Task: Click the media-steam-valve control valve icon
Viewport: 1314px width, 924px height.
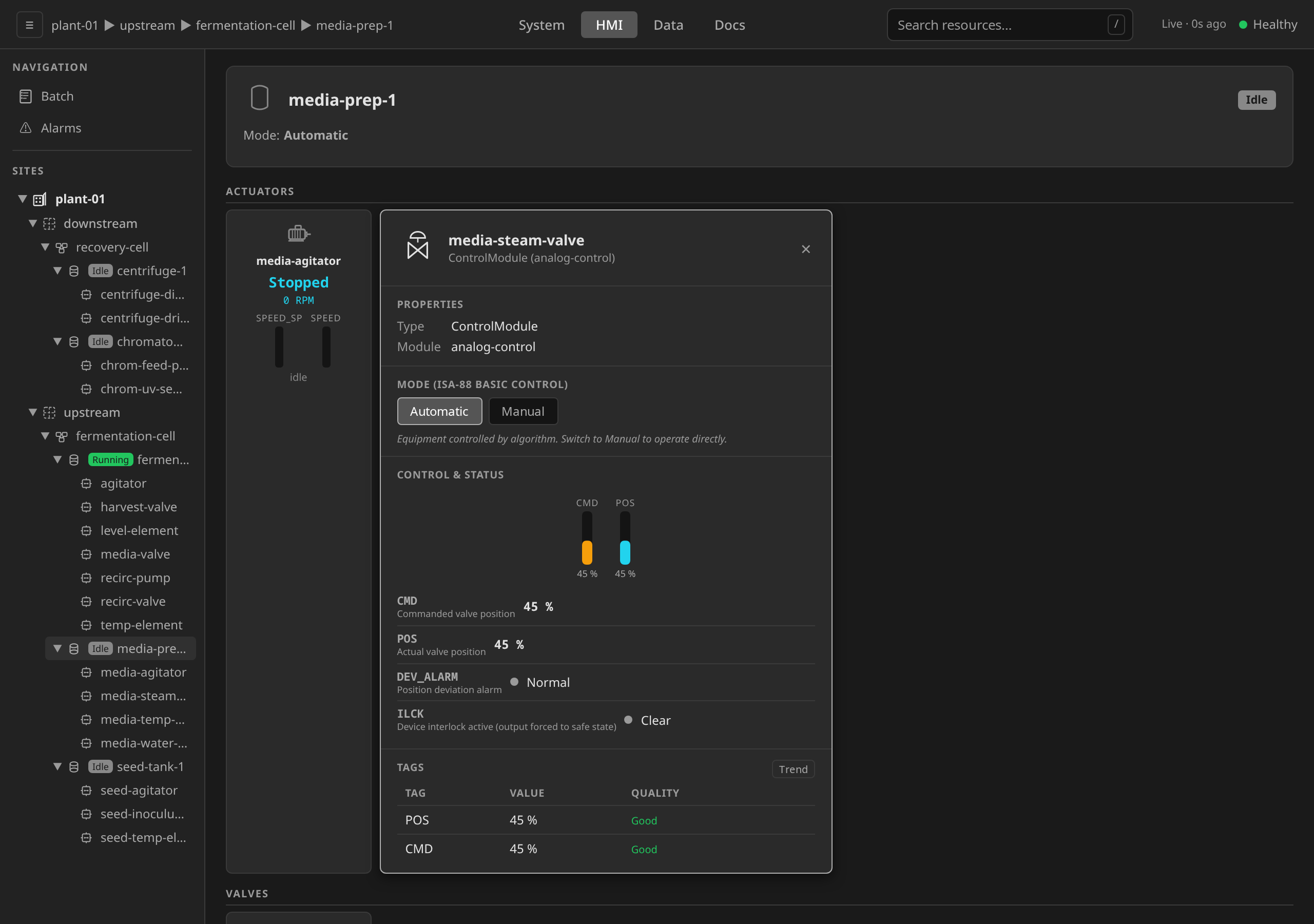Action: tap(418, 245)
